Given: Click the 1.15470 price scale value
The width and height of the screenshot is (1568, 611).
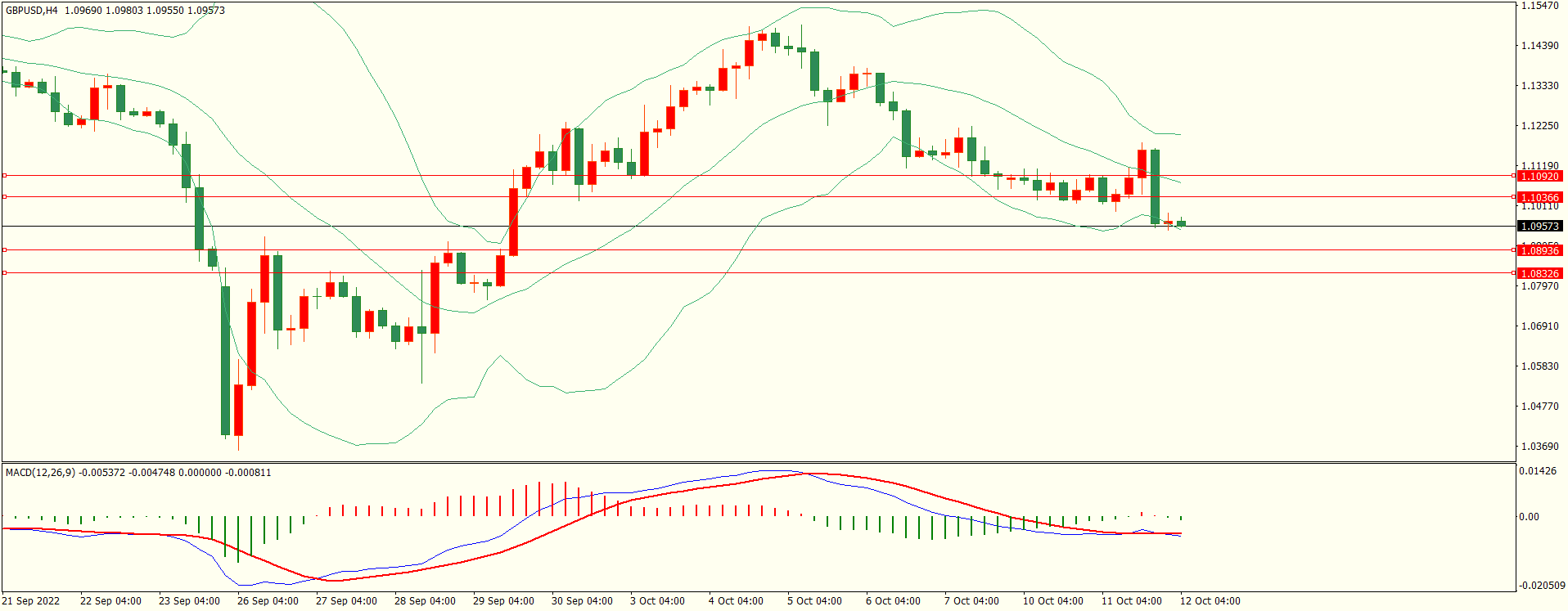Looking at the screenshot, I should pos(1539,6).
